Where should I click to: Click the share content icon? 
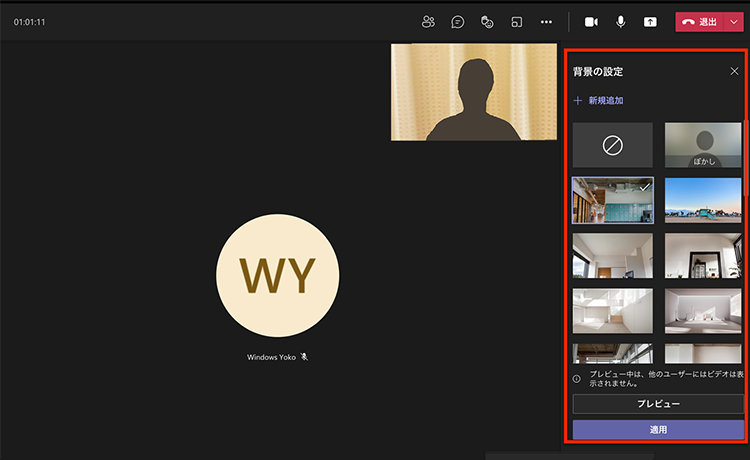click(651, 21)
